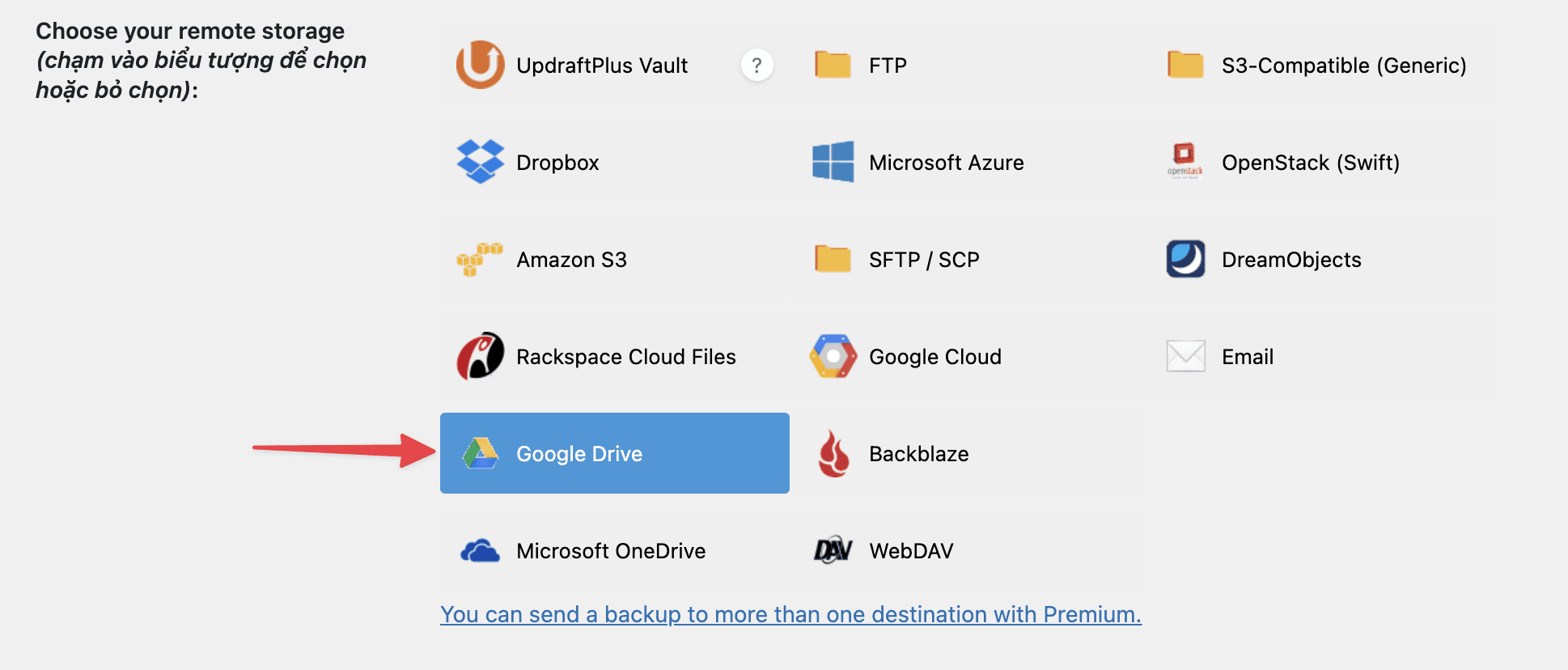Viewport: 1568px width, 670px height.
Task: Open the Premium multiple destinations link
Action: [790, 614]
